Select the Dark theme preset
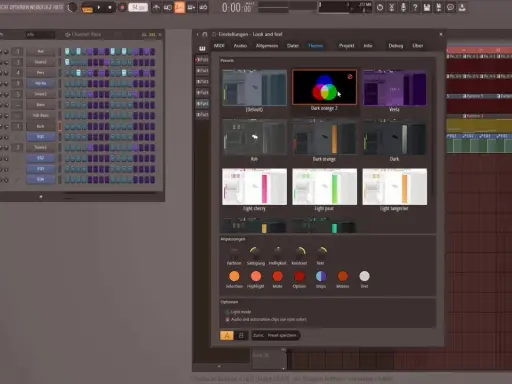Screen dimensions: 512x384 pyautogui.click(x=395, y=137)
